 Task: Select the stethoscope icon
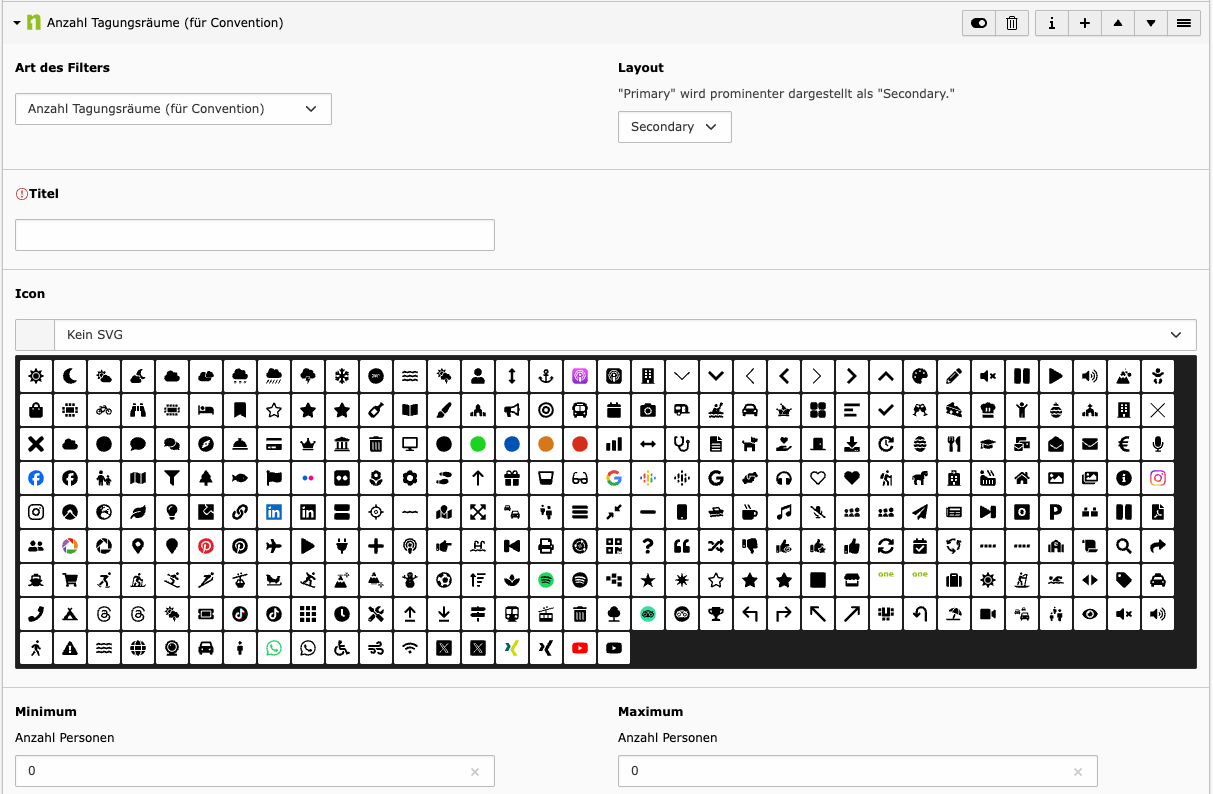682,444
